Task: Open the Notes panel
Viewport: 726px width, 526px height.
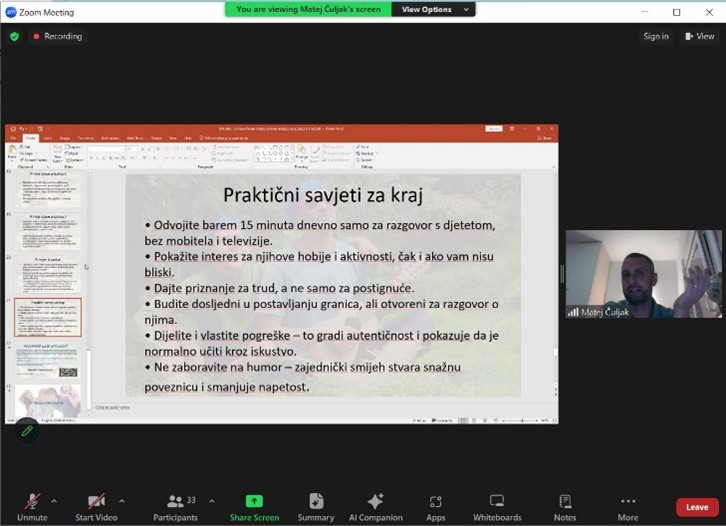Action: [x=565, y=501]
